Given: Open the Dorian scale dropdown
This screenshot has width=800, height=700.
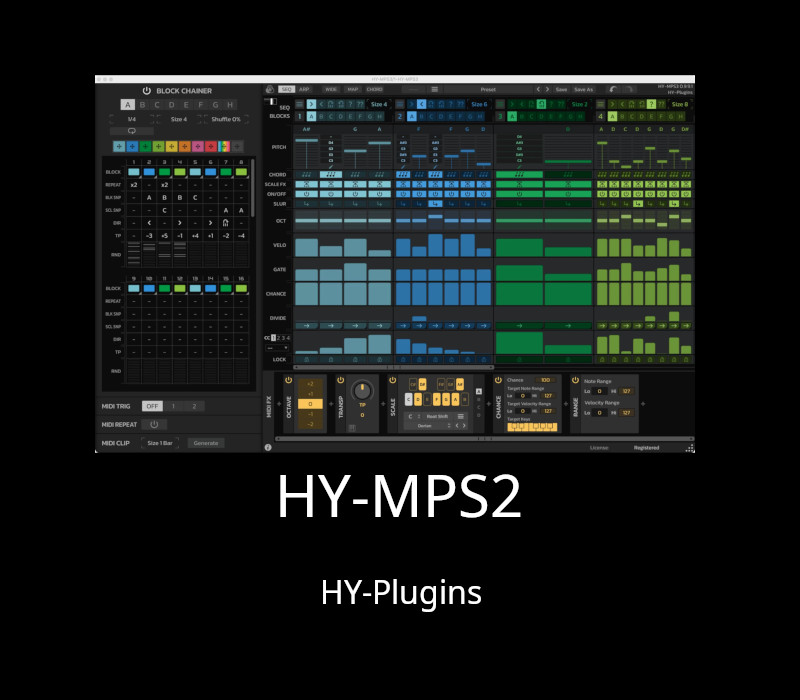Looking at the screenshot, I should (425, 425).
